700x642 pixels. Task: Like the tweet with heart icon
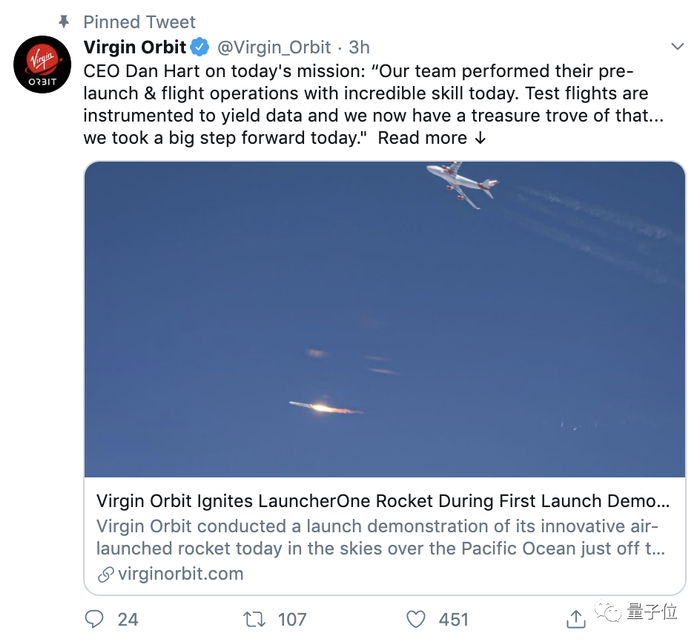[x=416, y=619]
